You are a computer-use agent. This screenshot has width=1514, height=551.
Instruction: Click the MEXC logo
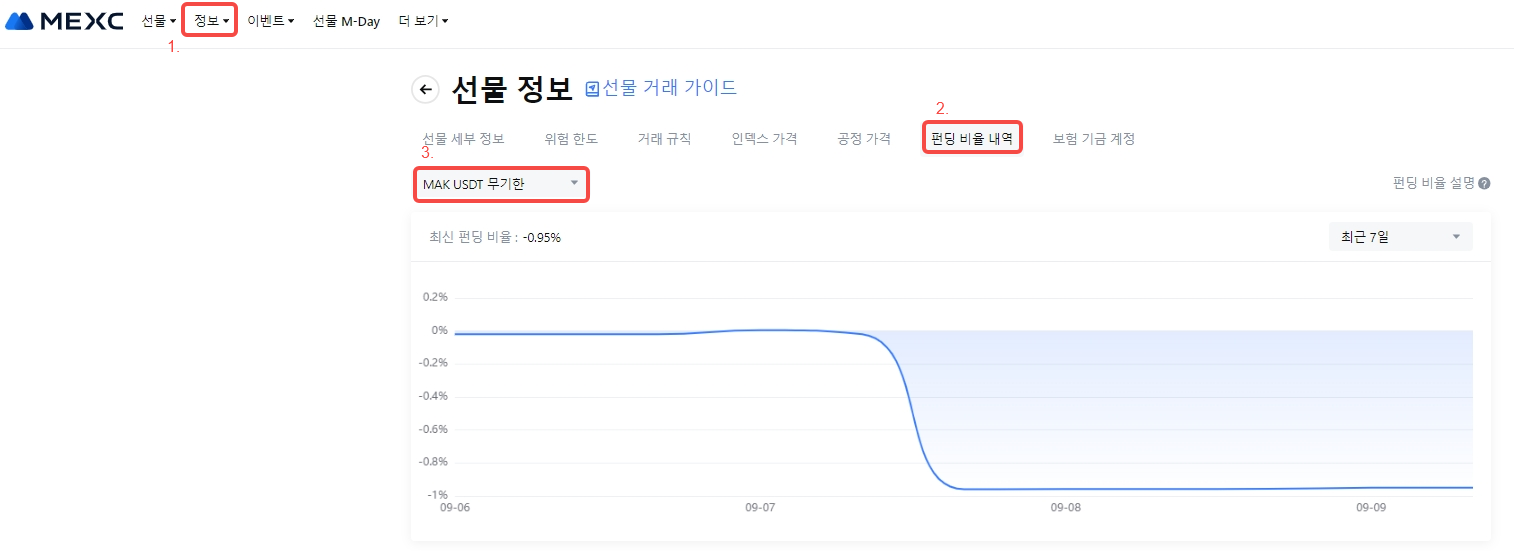coord(64,21)
